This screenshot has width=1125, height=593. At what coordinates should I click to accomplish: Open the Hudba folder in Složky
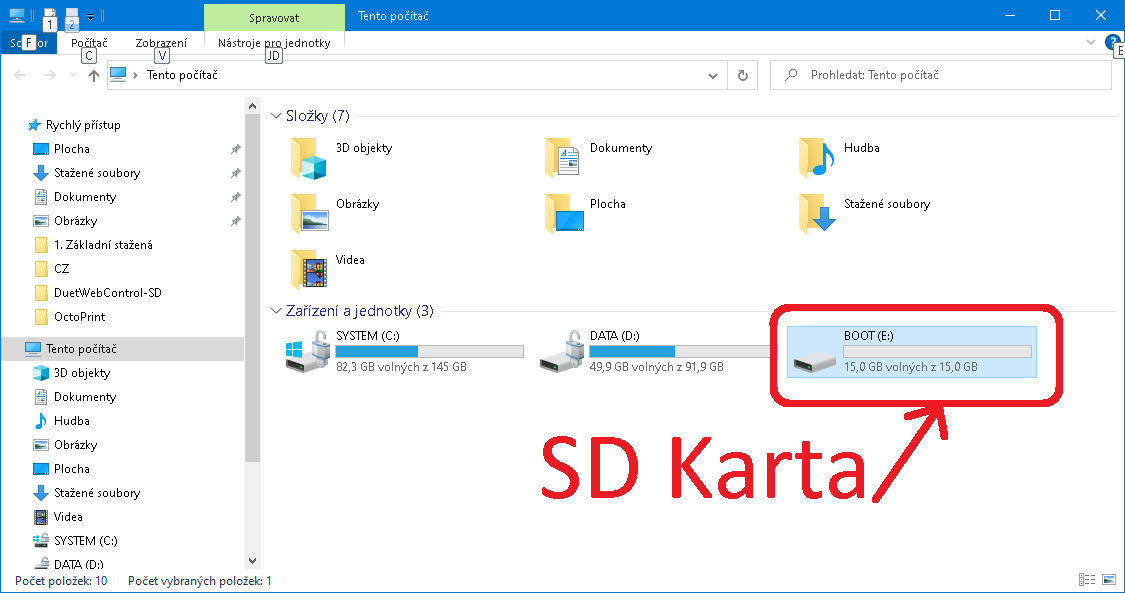[x=839, y=158]
